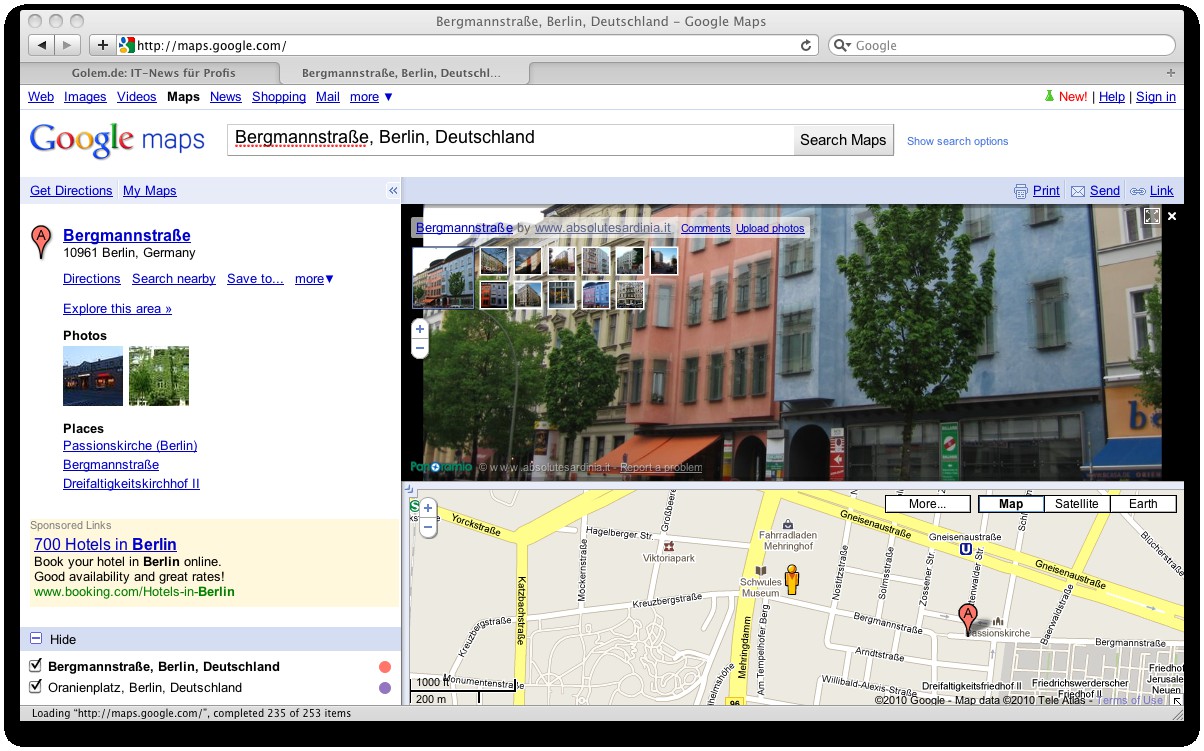Uncheck Oranienplatz, Berlin, Deutschland
The image size is (1204, 751).
(36, 688)
